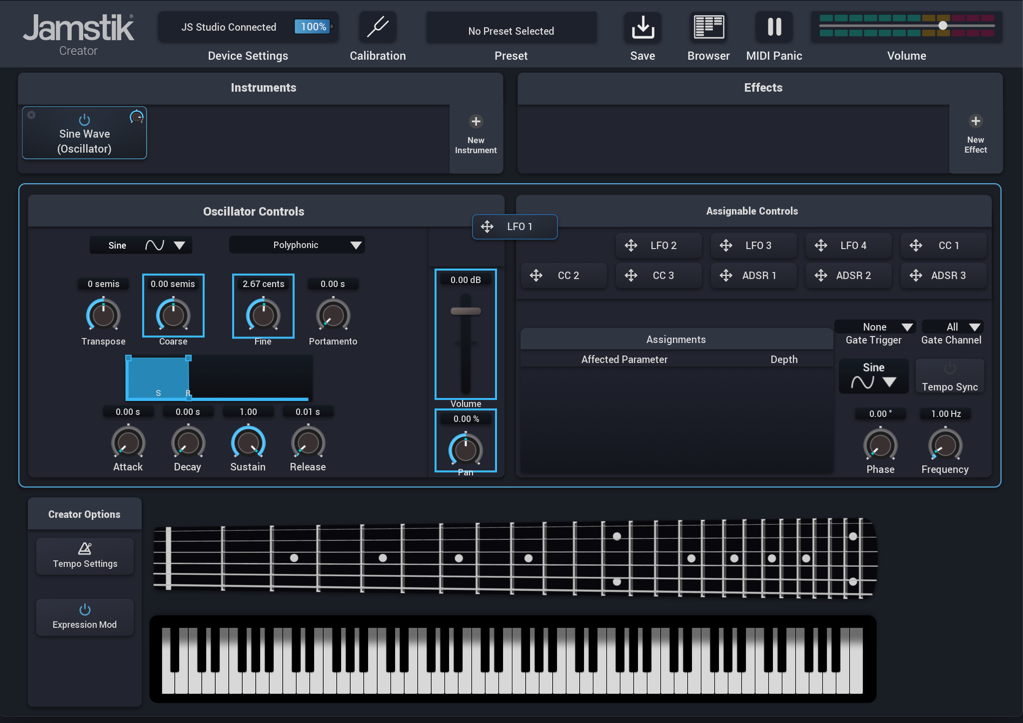Click the Pan knob
This screenshot has height=723, width=1023.
pyautogui.click(x=465, y=449)
